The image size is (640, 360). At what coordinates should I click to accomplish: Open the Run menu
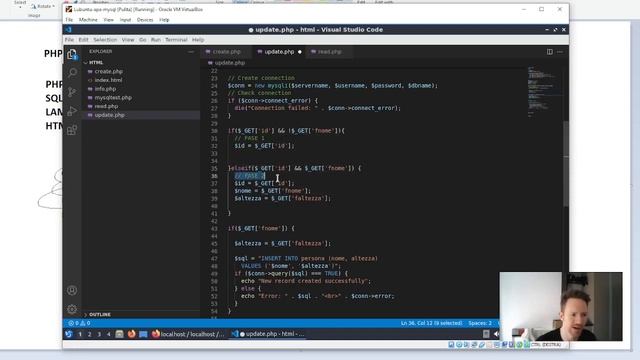[x=156, y=40]
